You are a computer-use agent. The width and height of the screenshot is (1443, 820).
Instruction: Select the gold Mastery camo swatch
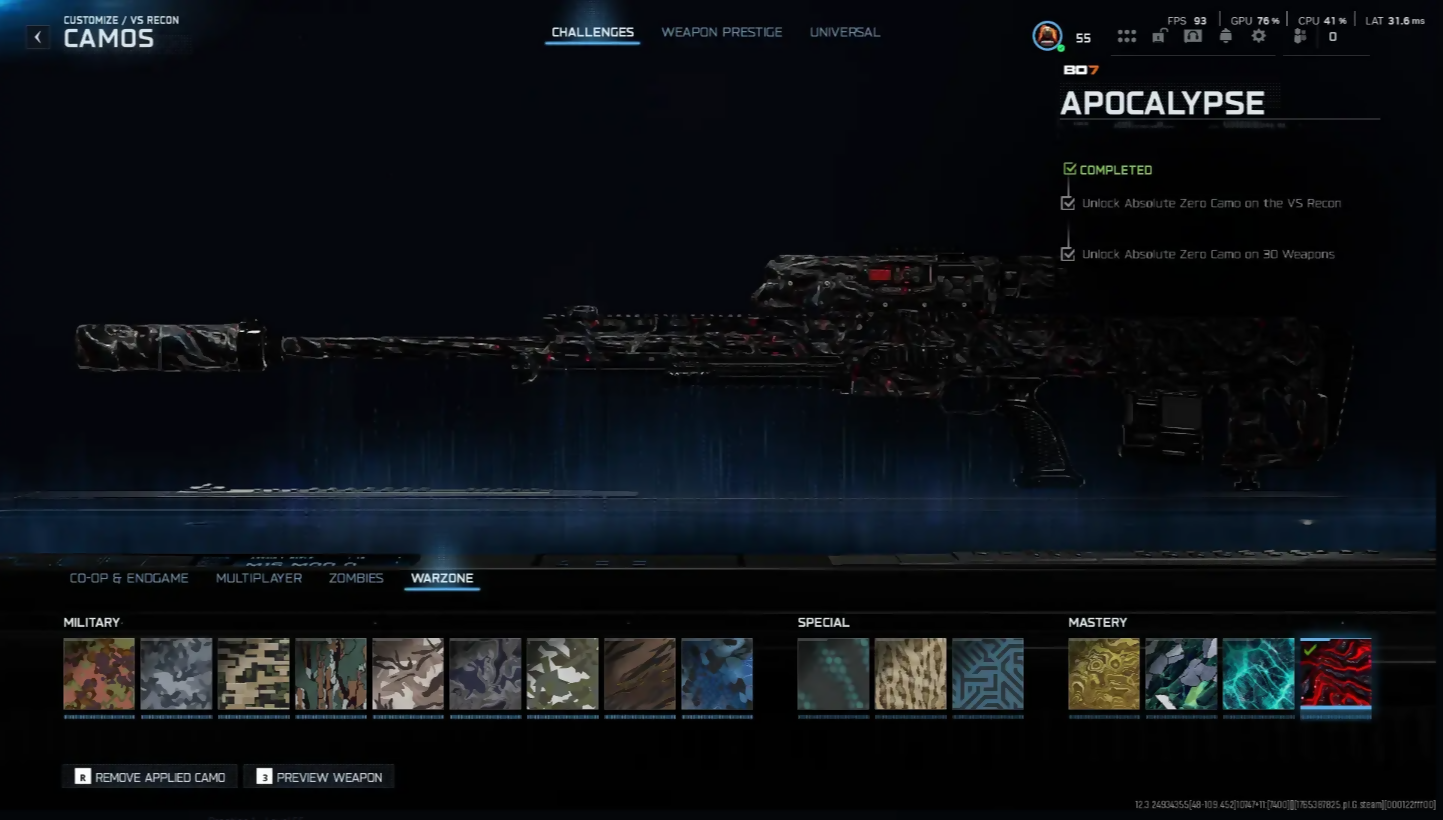[x=1104, y=674]
